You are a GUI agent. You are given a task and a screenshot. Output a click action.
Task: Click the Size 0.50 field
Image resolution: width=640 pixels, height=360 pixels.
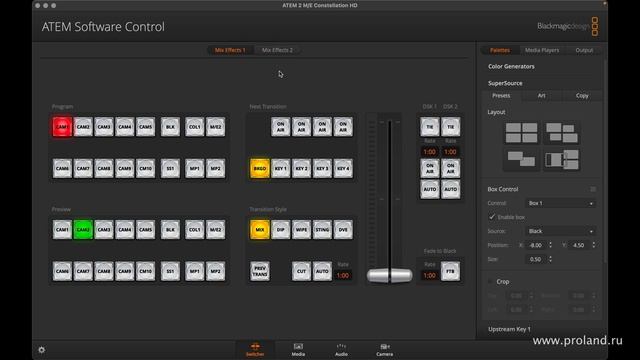536,259
